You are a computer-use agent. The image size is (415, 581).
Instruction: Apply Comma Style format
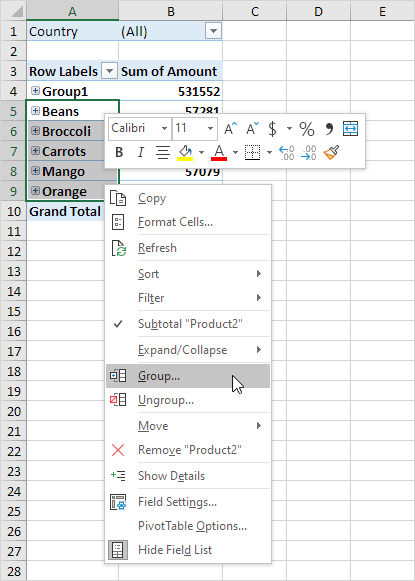tap(329, 129)
